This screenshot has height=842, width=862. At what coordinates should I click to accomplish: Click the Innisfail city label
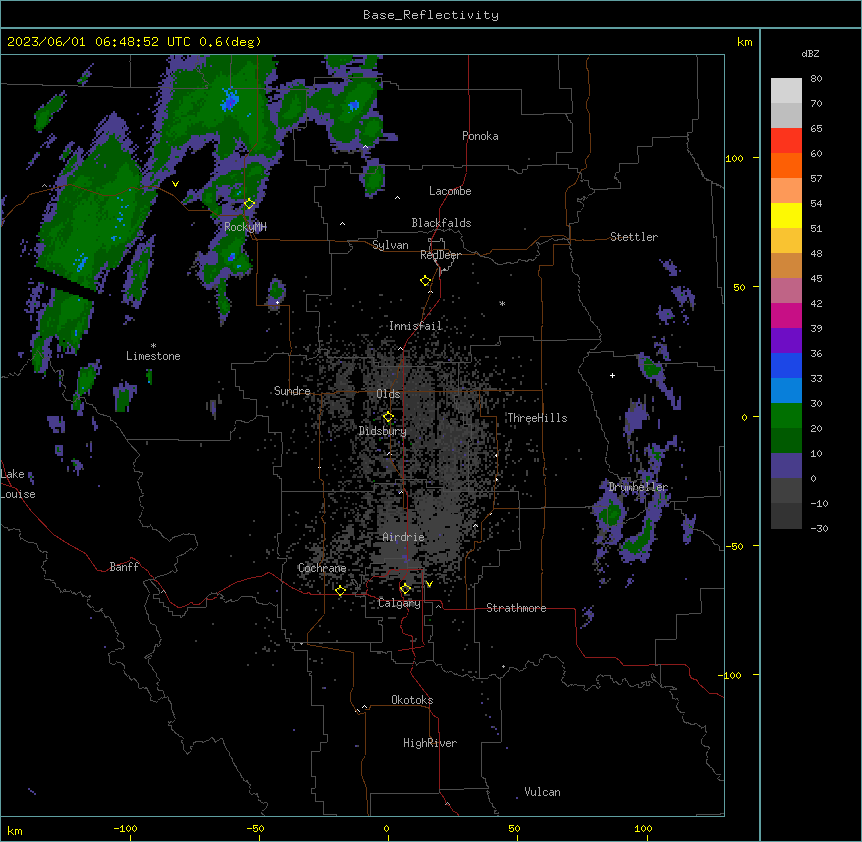pyautogui.click(x=416, y=326)
